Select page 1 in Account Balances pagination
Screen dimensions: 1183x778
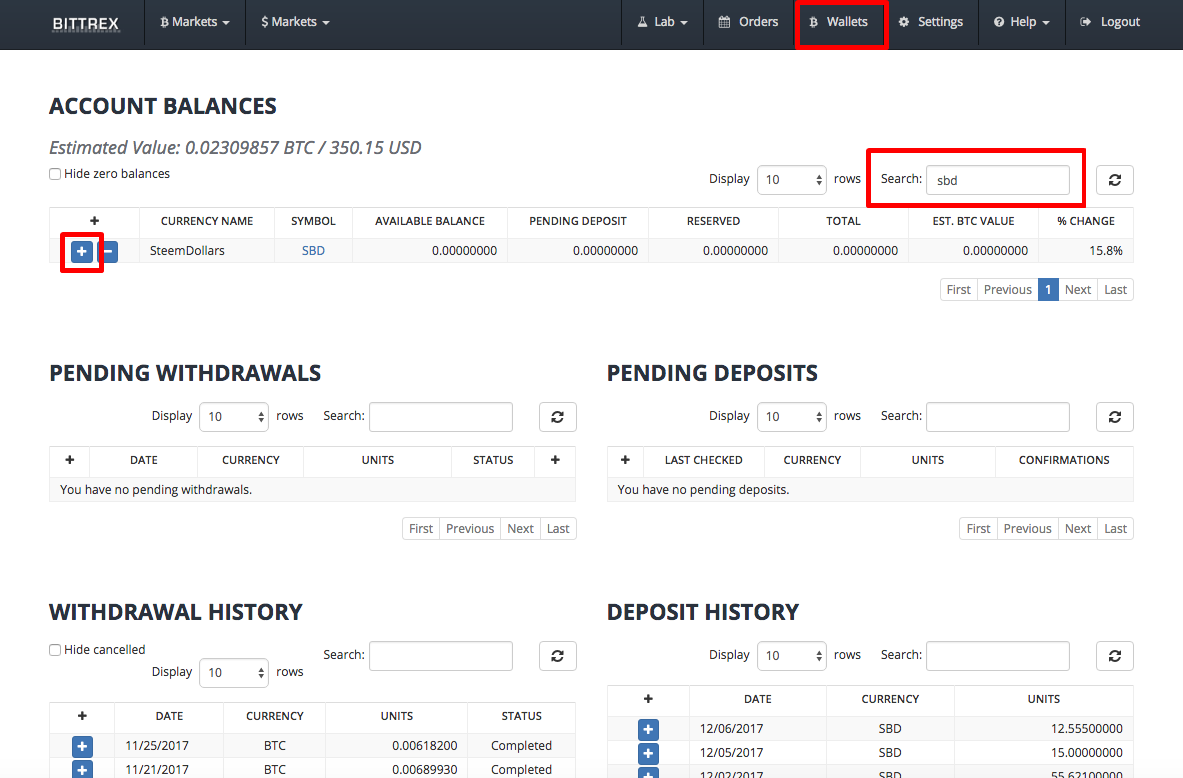click(1048, 290)
